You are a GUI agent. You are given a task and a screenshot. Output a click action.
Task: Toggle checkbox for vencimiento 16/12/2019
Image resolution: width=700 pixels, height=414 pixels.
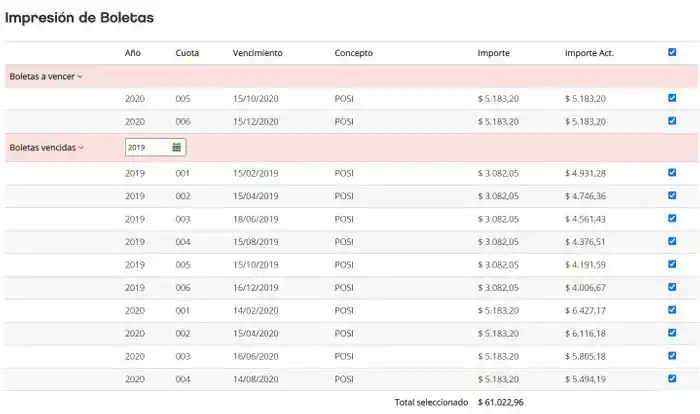pos(672,287)
